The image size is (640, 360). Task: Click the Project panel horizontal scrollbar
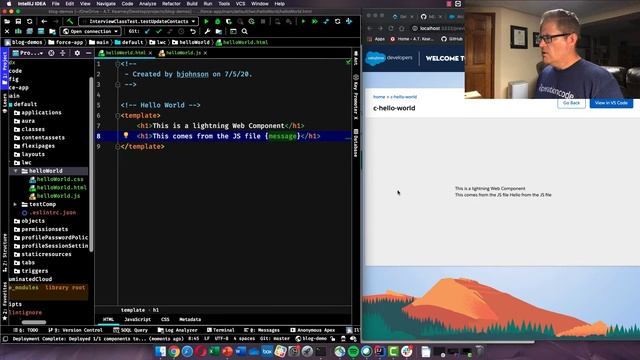pyautogui.click(x=33, y=322)
